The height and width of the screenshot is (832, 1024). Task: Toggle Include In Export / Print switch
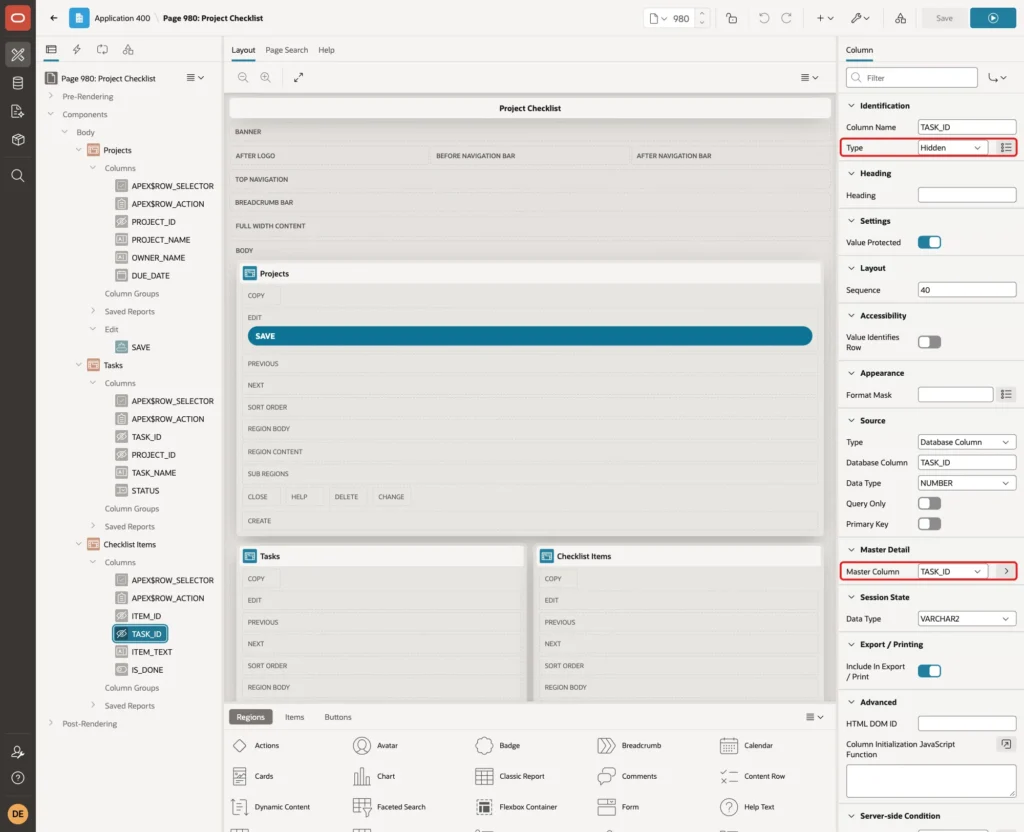point(929,671)
